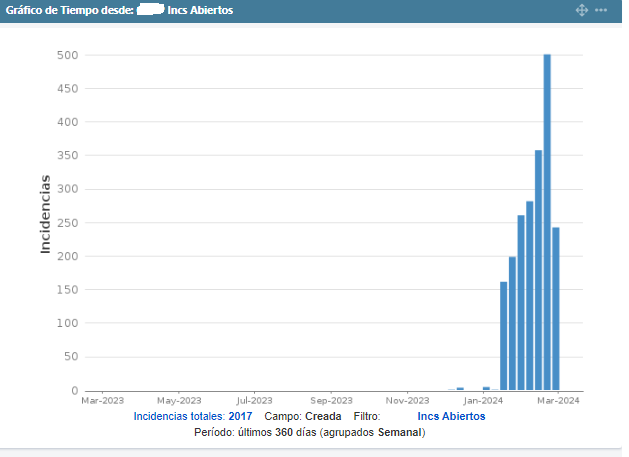The image size is (629, 457).
Task: Click the move gadget crosshair icon
Action: click(x=581, y=10)
